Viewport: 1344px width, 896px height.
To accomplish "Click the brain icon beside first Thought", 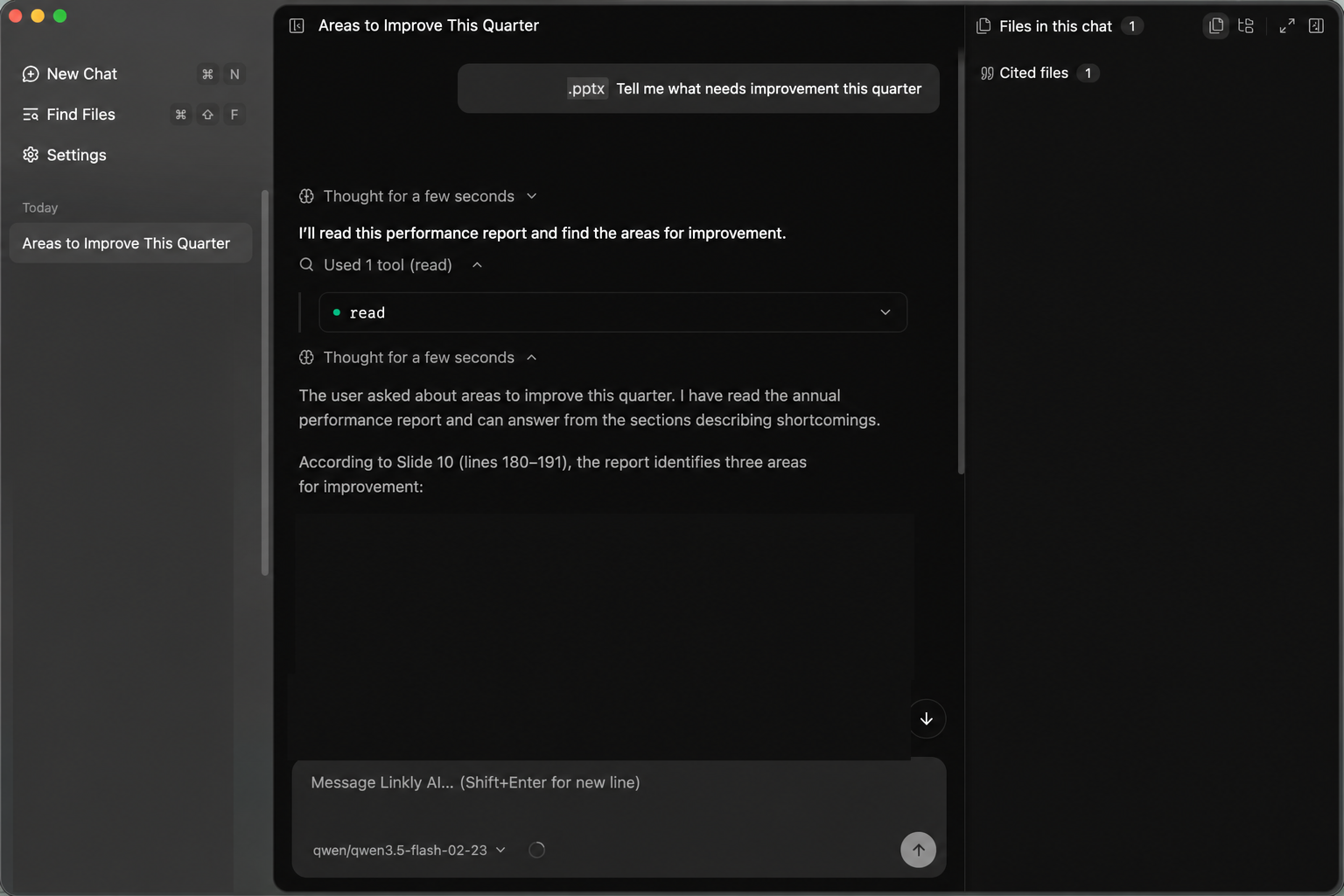I will click(306, 196).
